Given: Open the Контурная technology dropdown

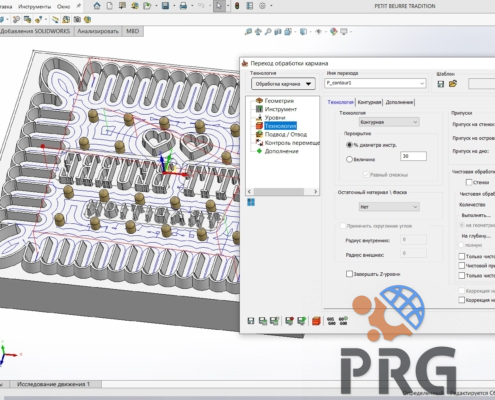Looking at the screenshot, I should pos(389,122).
